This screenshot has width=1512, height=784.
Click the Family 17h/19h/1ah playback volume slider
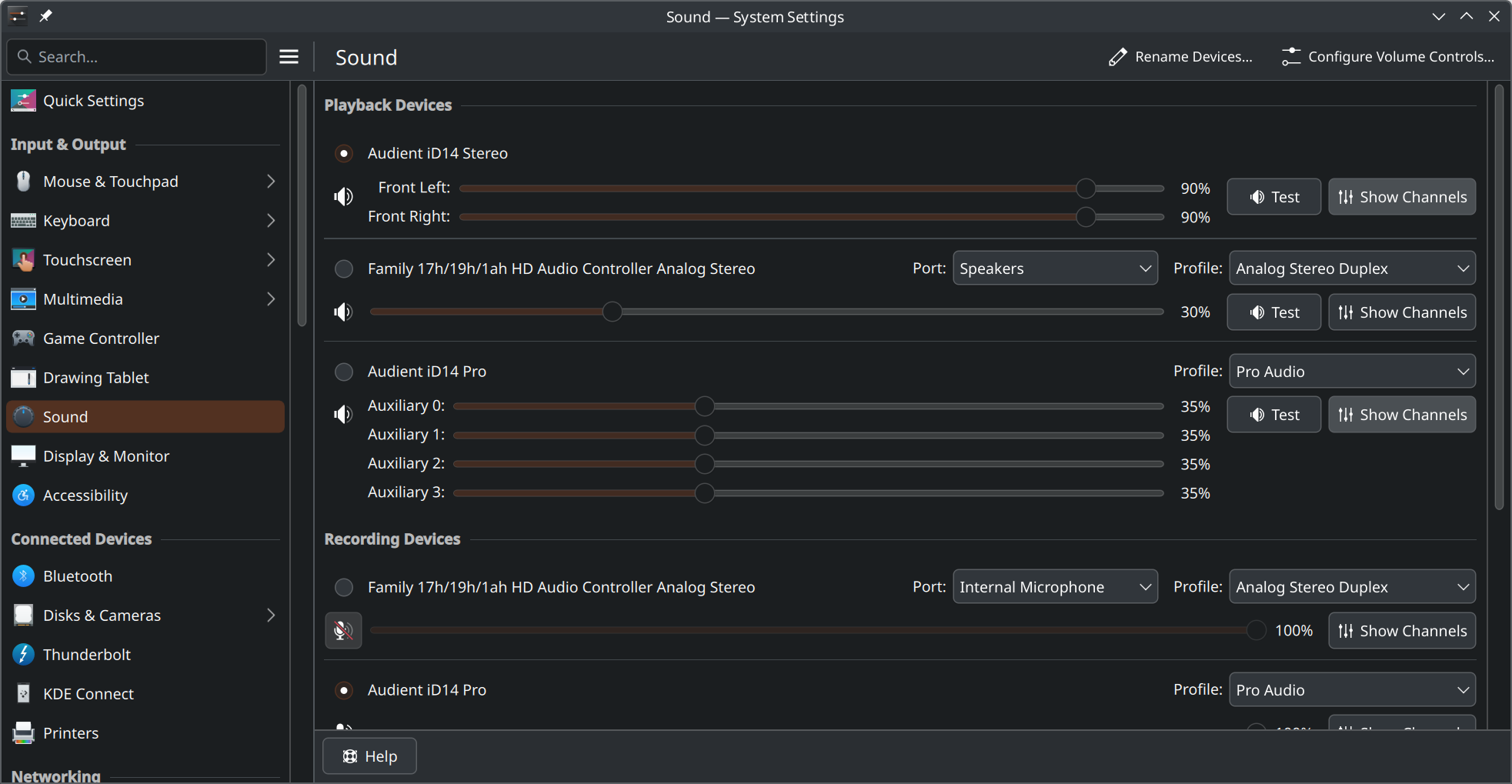(x=766, y=312)
